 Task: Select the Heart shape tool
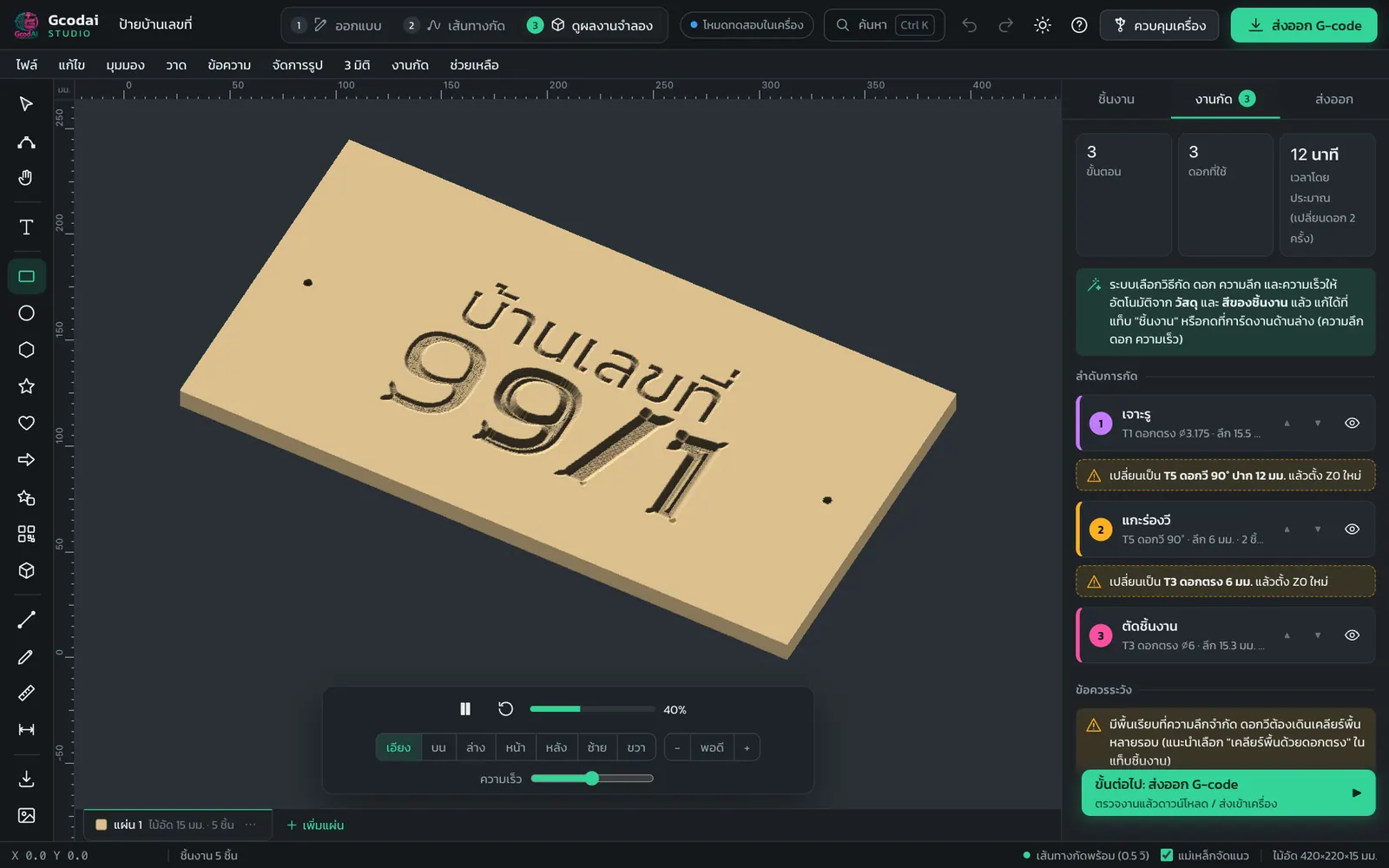click(26, 423)
